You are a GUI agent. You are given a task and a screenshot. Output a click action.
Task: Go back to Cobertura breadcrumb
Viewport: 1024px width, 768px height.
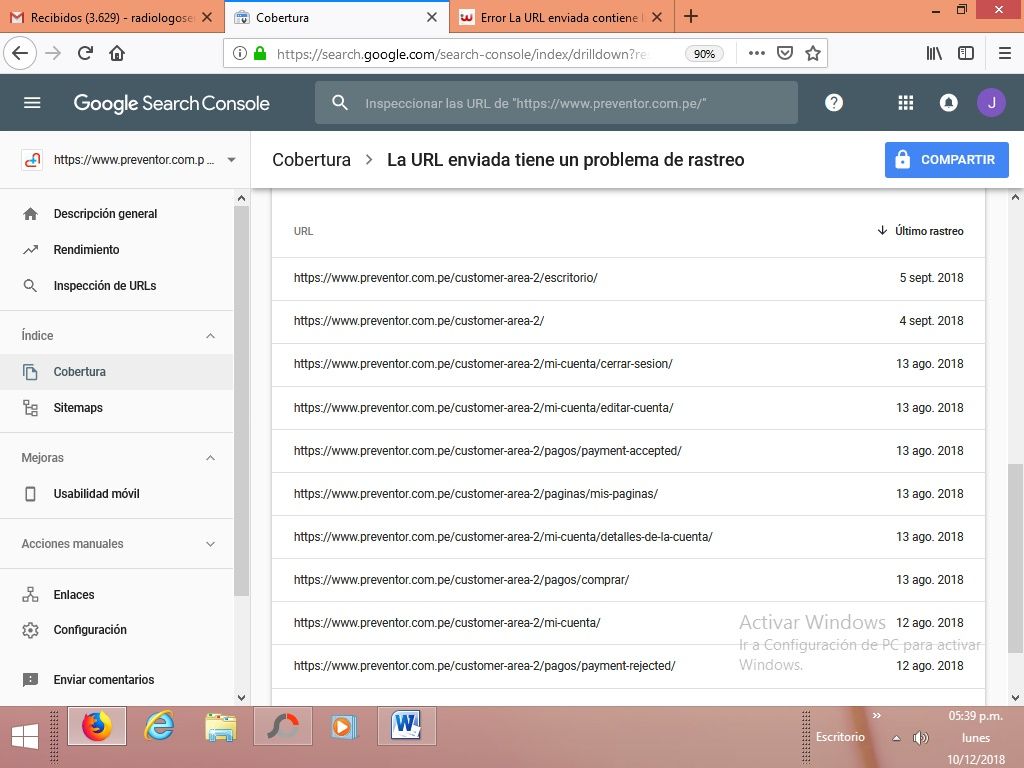(311, 159)
